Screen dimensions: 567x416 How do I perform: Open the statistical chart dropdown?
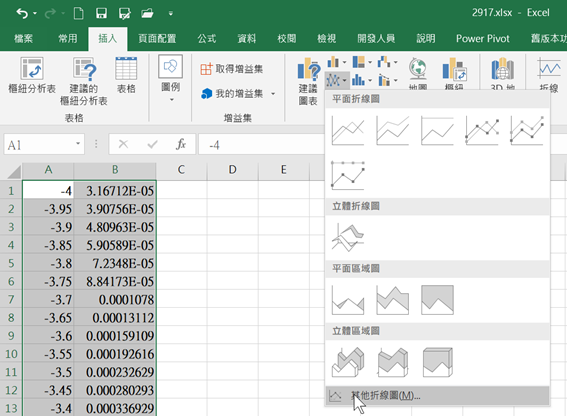[x=362, y=80]
